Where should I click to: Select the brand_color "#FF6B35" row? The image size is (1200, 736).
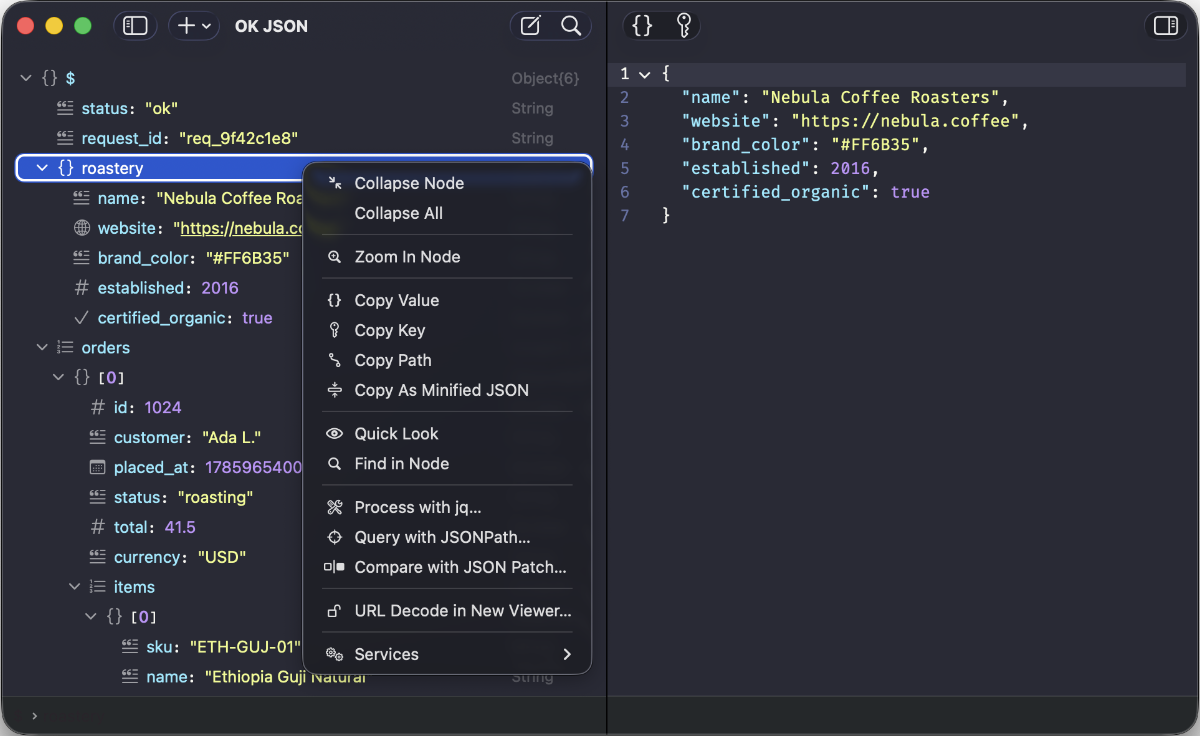160,258
